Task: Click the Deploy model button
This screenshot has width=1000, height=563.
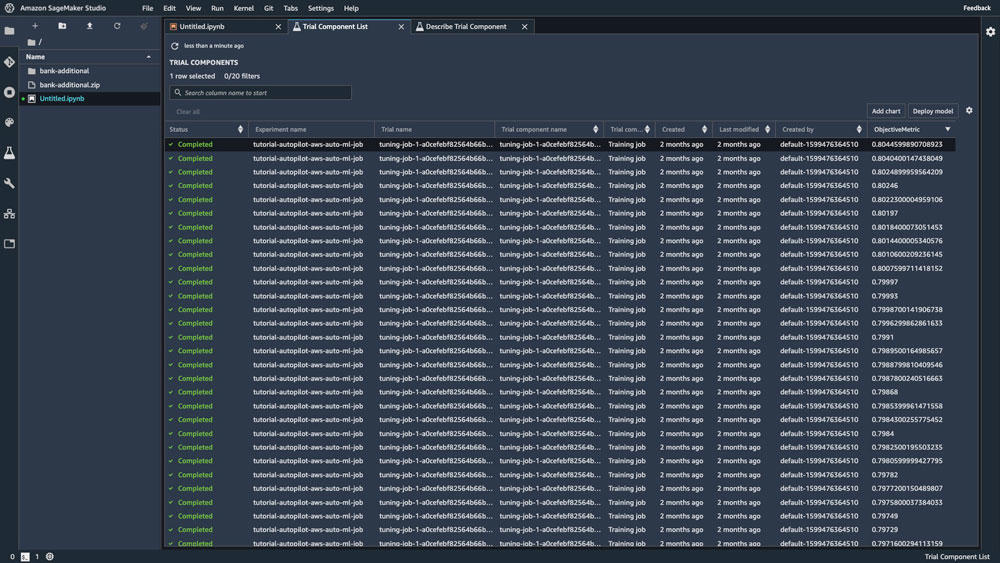Action: pos(933,111)
